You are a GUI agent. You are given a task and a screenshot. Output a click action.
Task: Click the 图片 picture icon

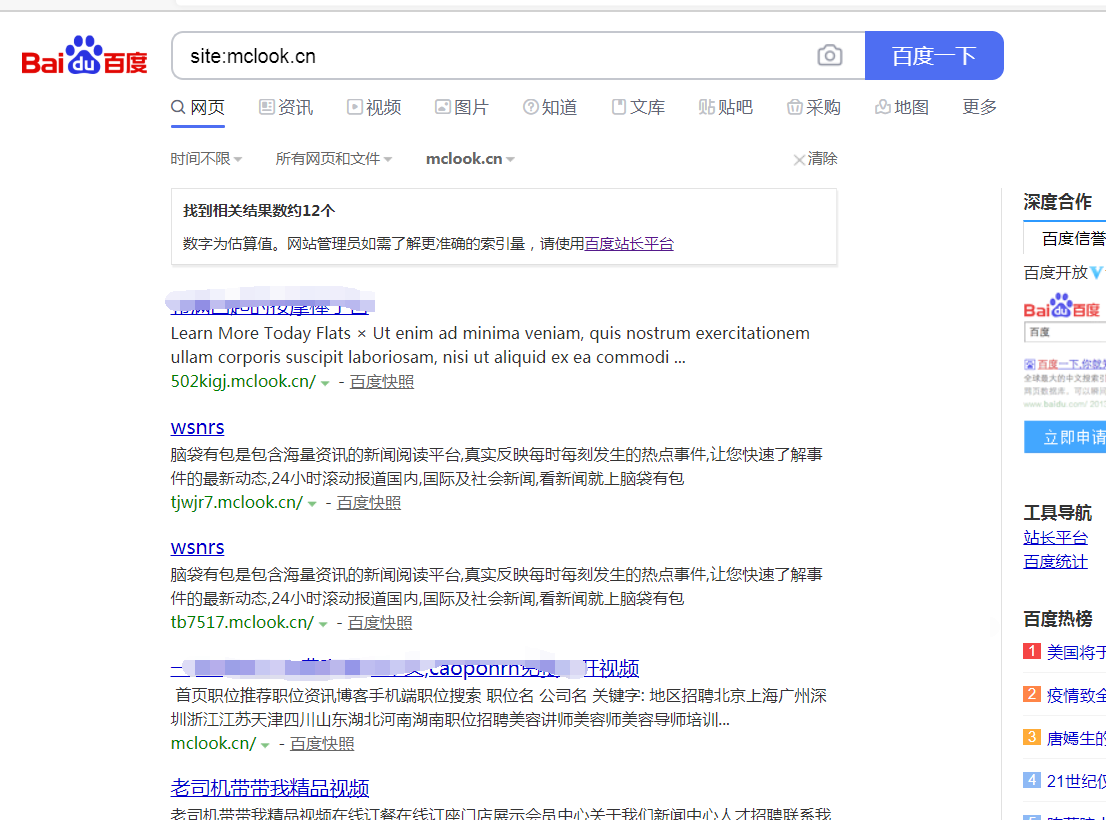(443, 107)
